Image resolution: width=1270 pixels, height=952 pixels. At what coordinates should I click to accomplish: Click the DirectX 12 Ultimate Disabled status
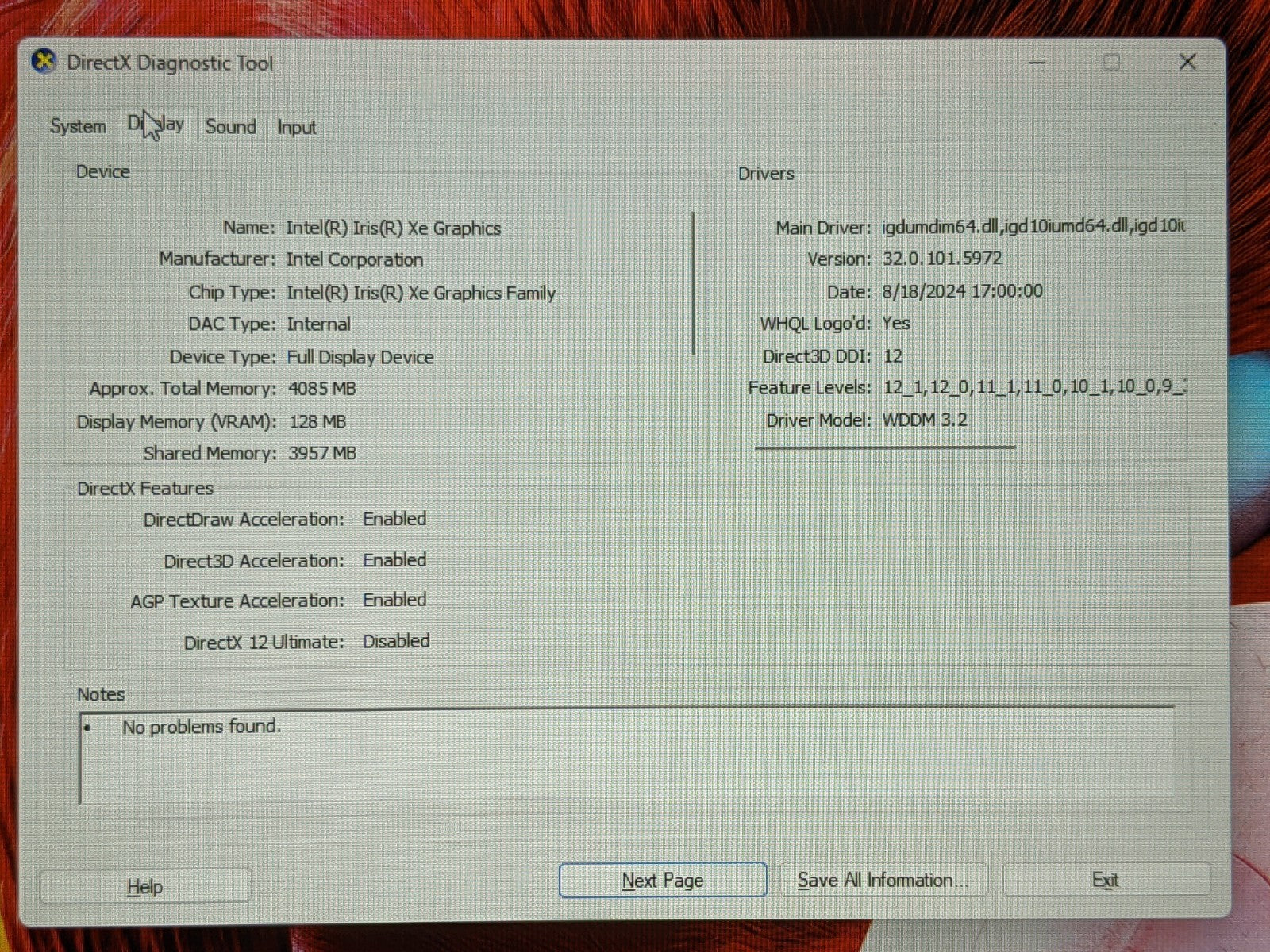coord(396,641)
